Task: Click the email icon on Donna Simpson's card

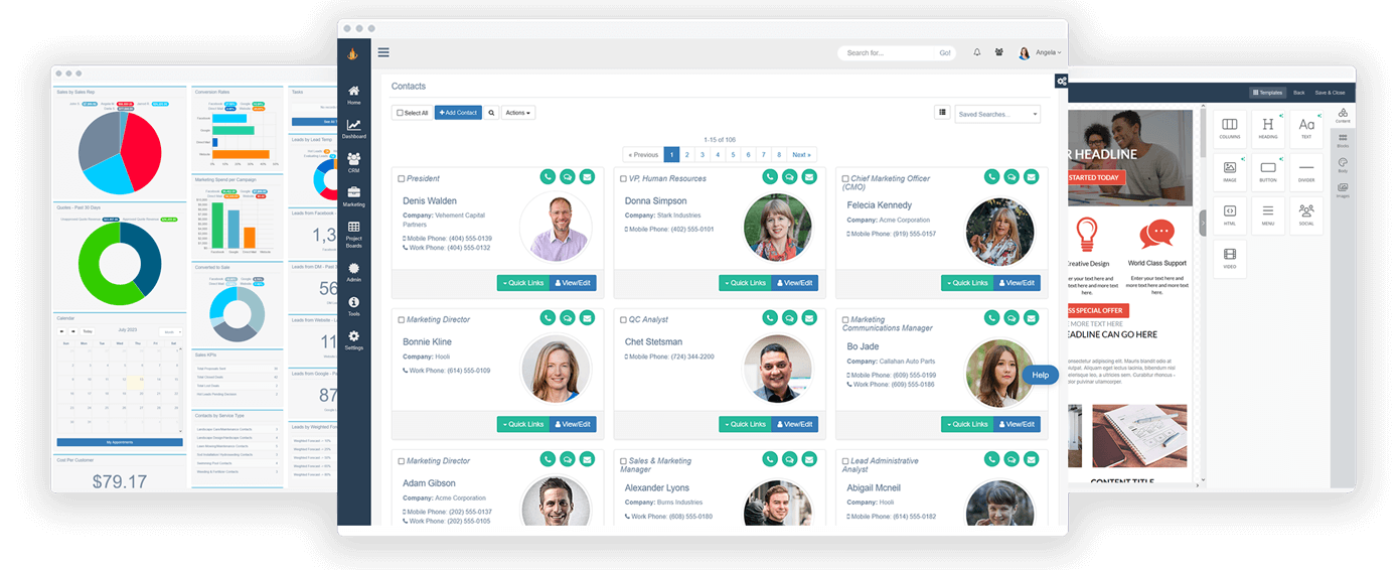Action: [809, 177]
